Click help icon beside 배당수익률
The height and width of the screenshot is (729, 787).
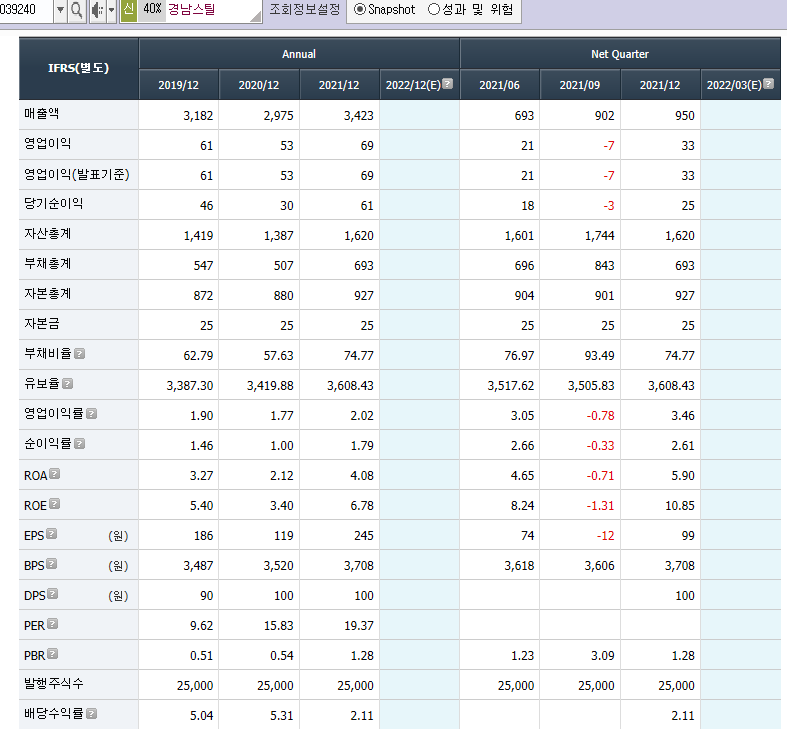pos(91,713)
